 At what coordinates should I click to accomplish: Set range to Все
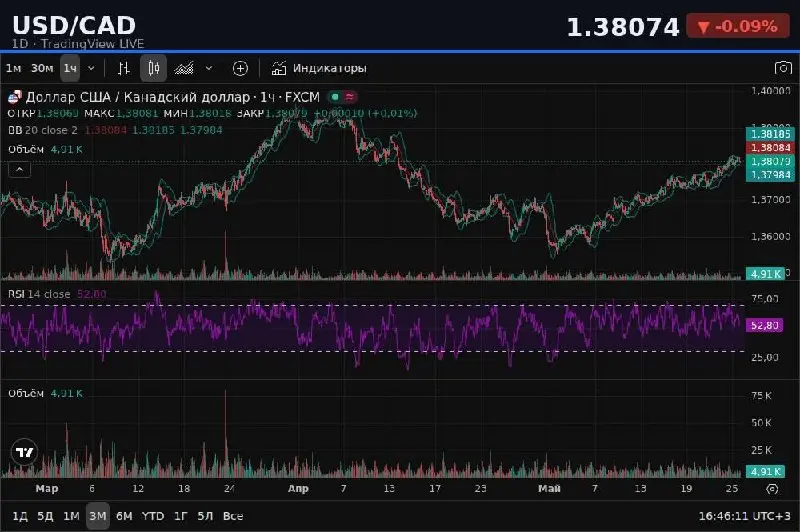point(233,516)
